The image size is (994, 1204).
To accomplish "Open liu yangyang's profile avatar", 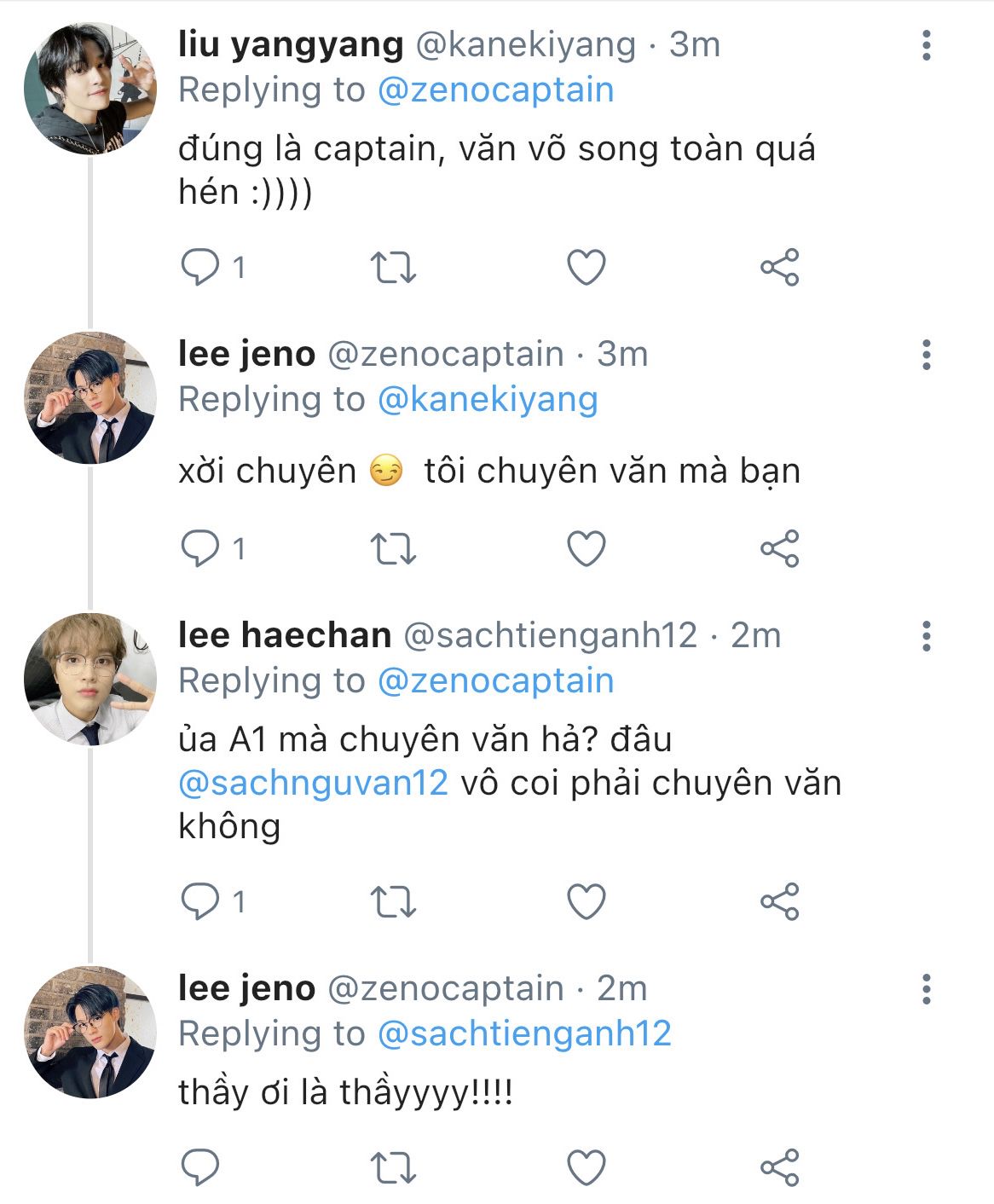I will [x=90, y=89].
